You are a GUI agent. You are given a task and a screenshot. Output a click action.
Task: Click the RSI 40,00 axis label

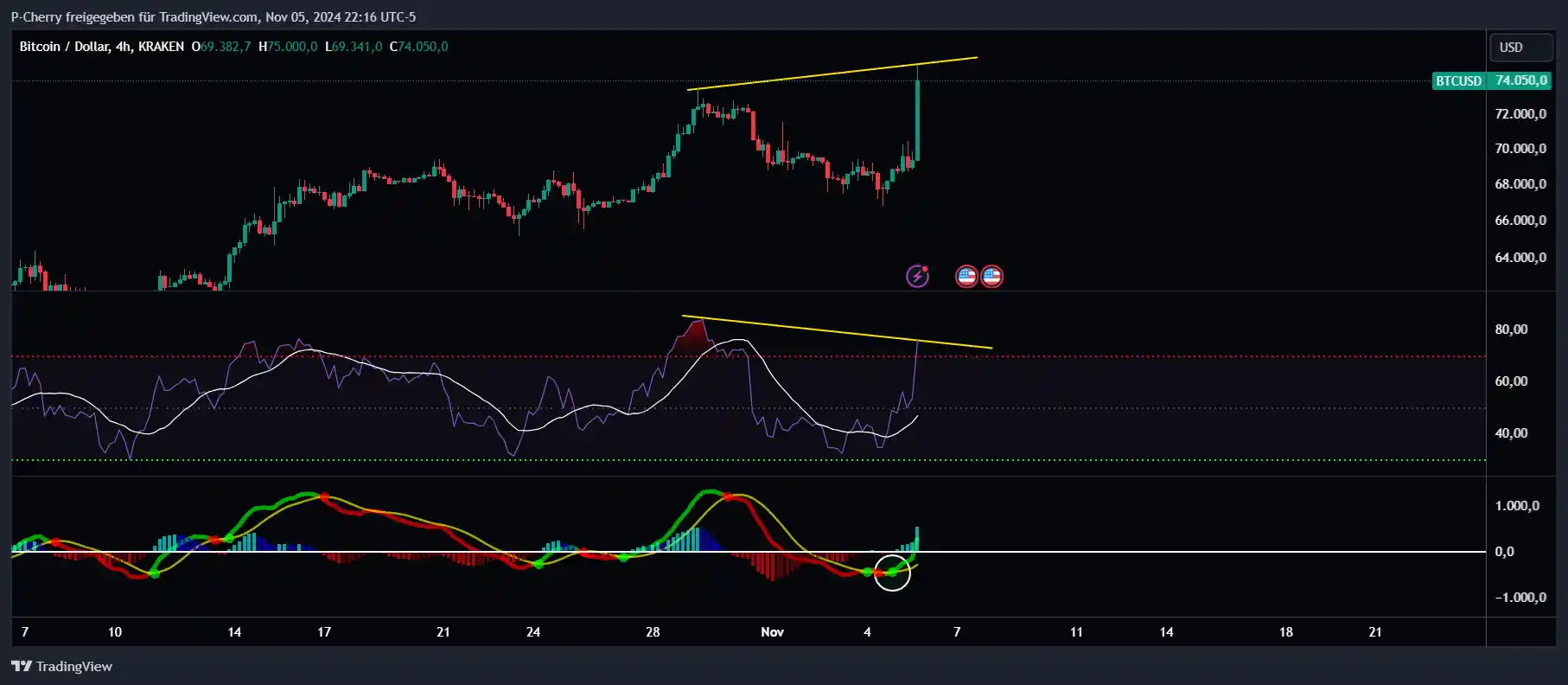pos(1511,433)
